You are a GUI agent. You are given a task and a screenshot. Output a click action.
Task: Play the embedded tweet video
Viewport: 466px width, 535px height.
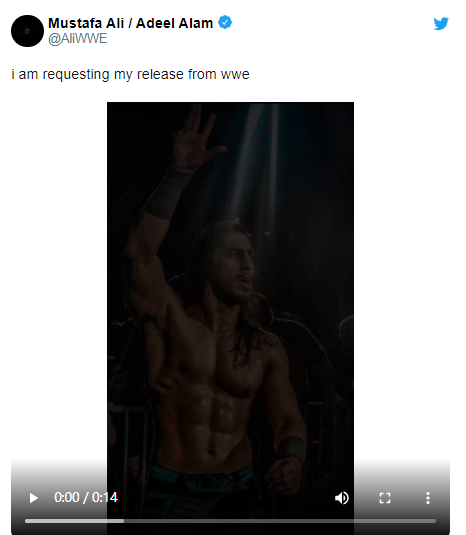[x=33, y=498]
